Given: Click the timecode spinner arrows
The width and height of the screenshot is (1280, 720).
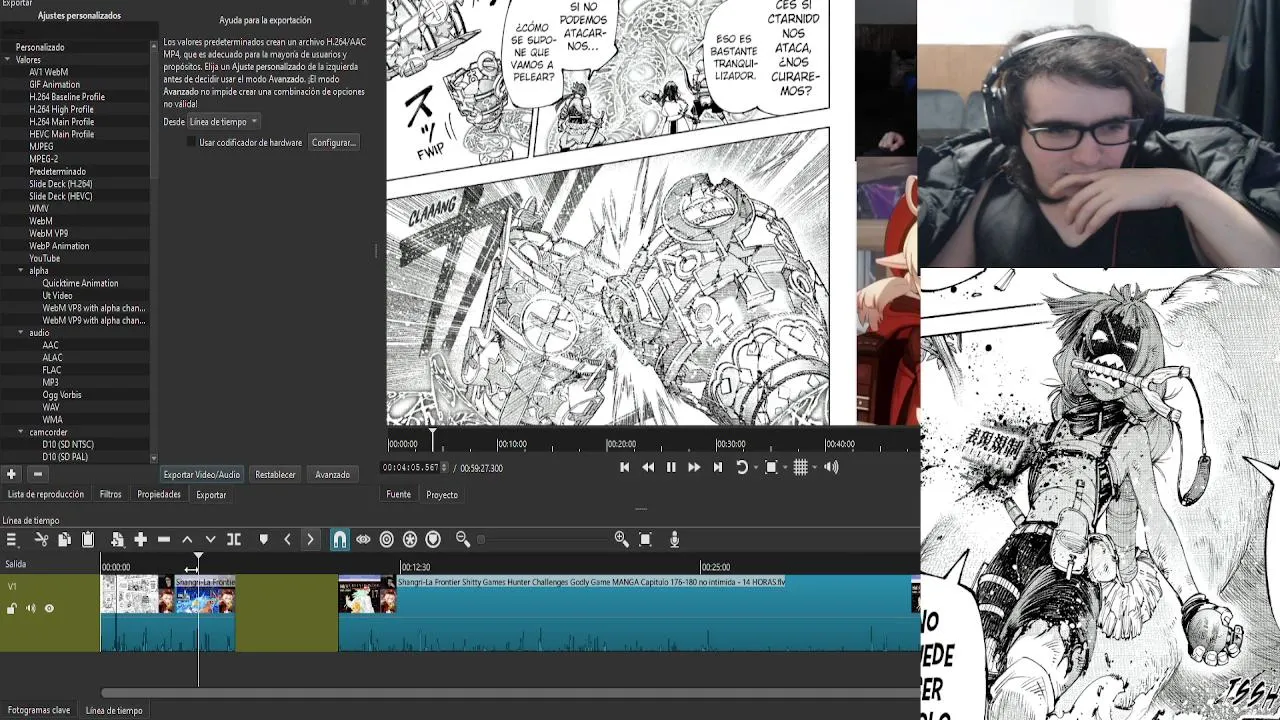Looking at the screenshot, I should (446, 467).
